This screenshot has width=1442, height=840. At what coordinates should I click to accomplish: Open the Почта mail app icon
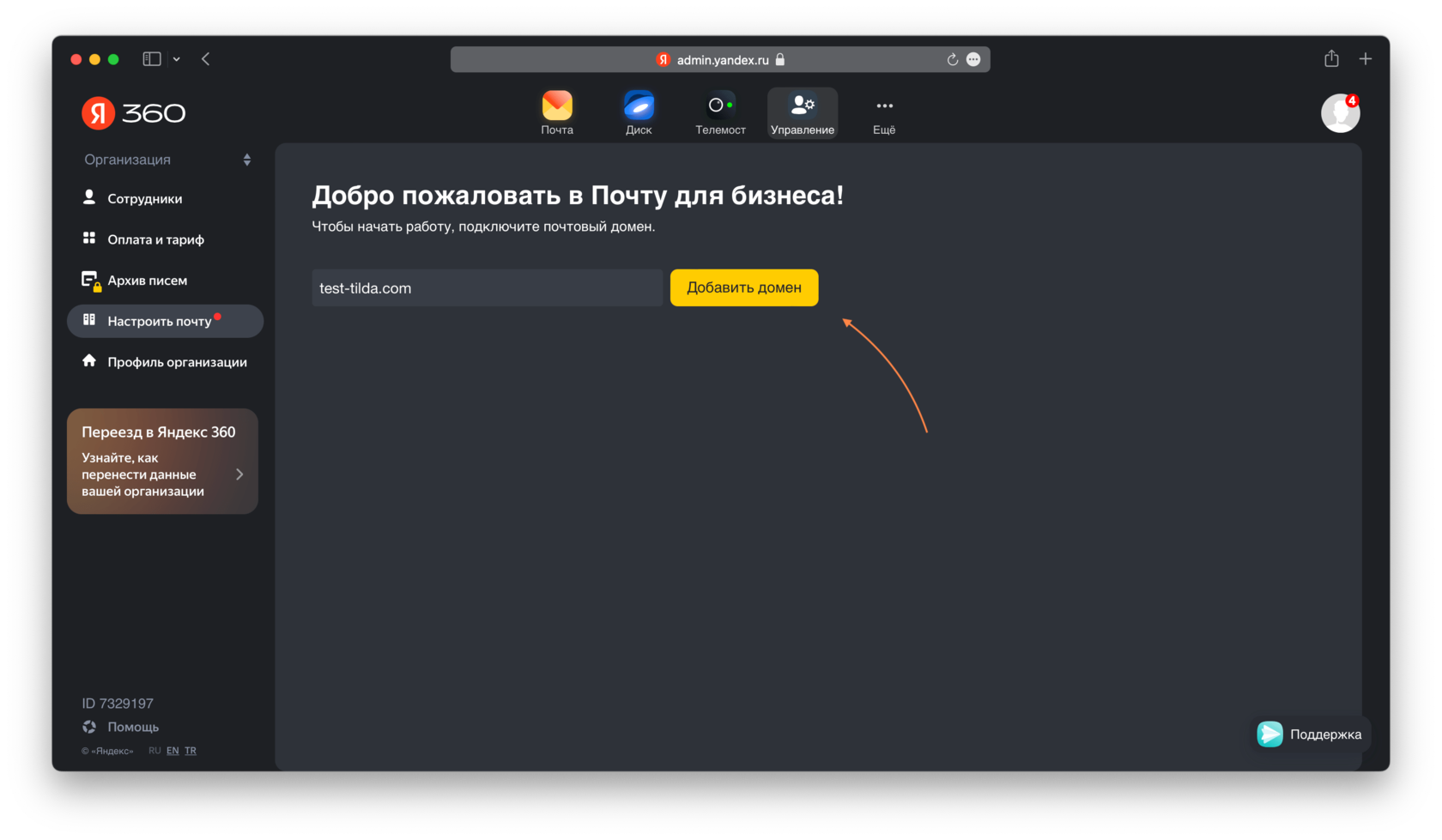[x=557, y=112]
